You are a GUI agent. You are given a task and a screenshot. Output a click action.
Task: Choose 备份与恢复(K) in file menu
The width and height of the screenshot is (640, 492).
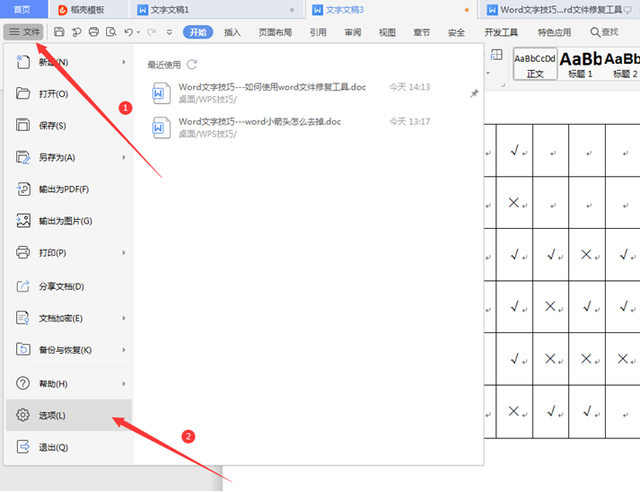click(x=69, y=350)
